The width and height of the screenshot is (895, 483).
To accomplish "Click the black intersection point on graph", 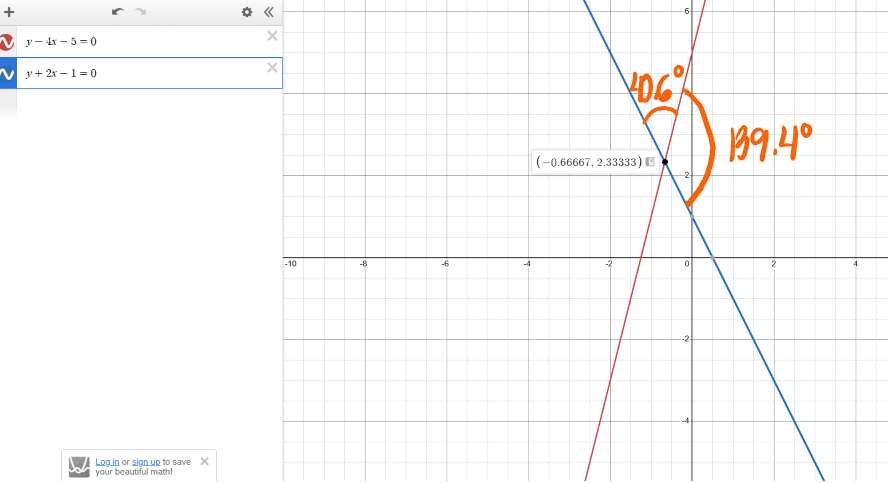I will tap(664, 162).
